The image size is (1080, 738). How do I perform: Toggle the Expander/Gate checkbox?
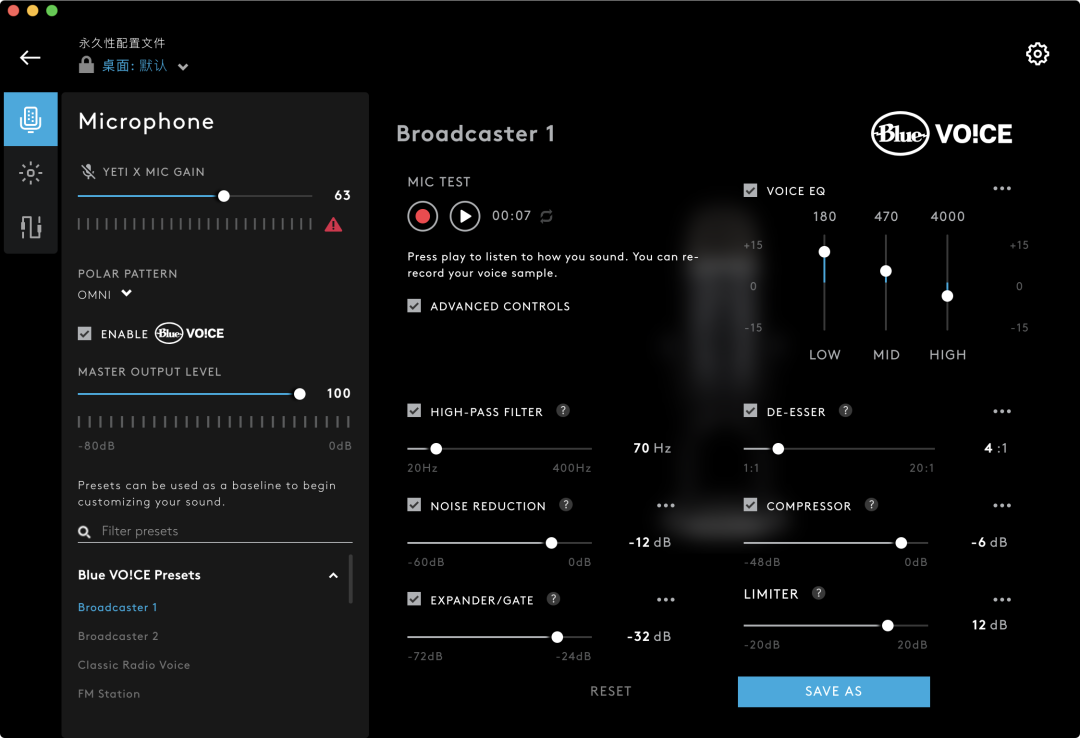coord(414,599)
